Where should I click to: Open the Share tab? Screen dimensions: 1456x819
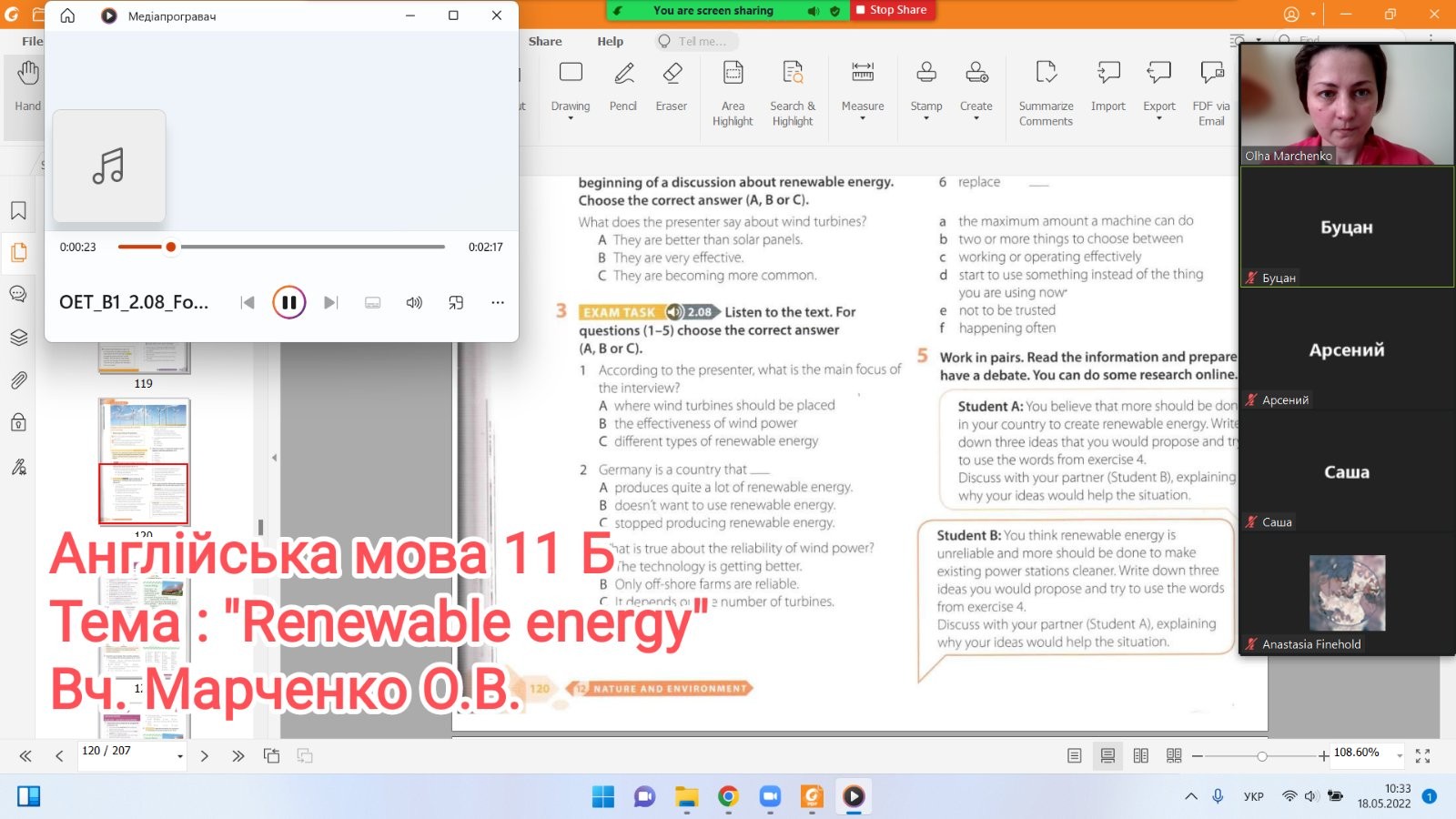pyautogui.click(x=545, y=41)
